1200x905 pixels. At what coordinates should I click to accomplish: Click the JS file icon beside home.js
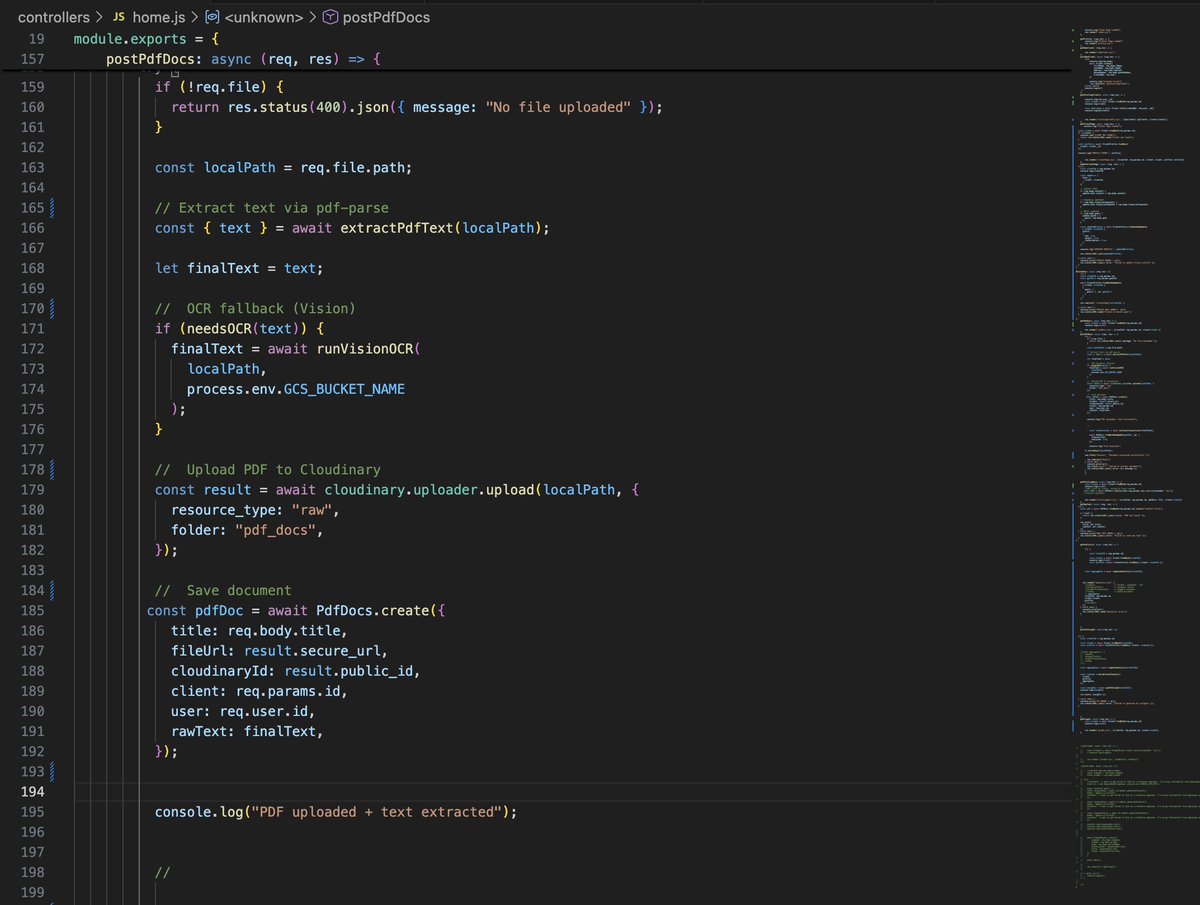point(118,17)
